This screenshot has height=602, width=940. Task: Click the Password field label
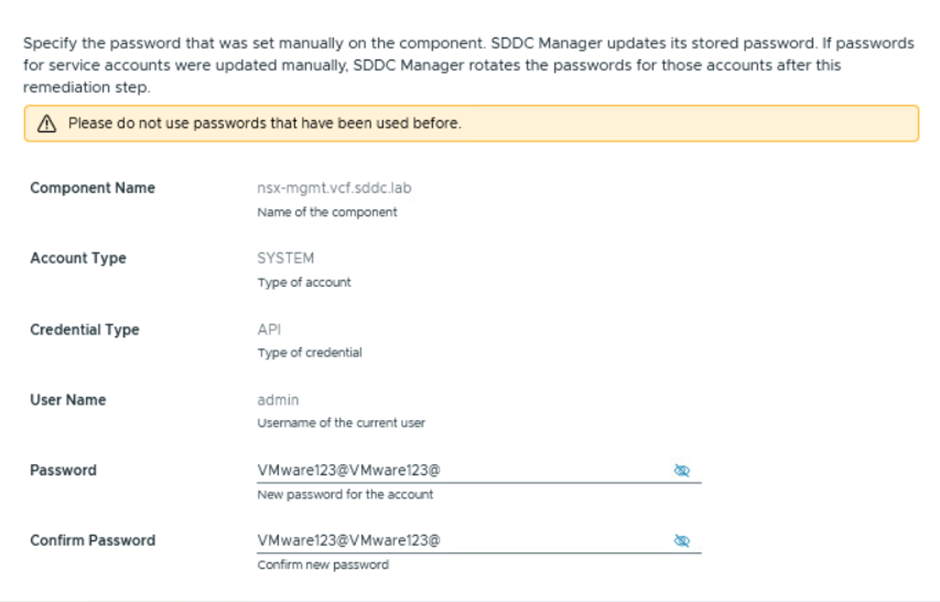pyautogui.click(x=63, y=470)
